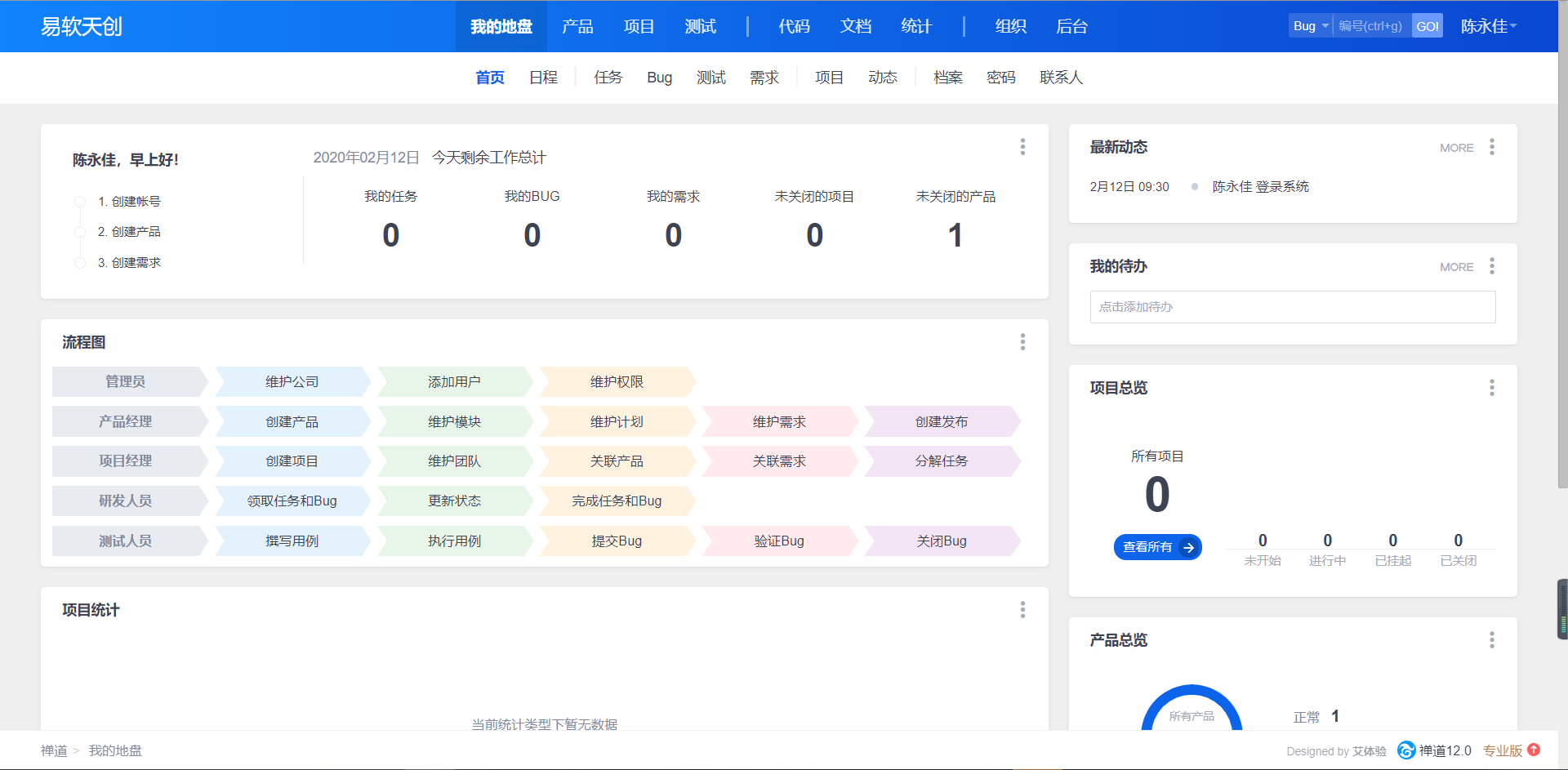Viewport: 1568px width, 770px height.
Task: Click the 易软天创 company logo
Action: pos(82,26)
